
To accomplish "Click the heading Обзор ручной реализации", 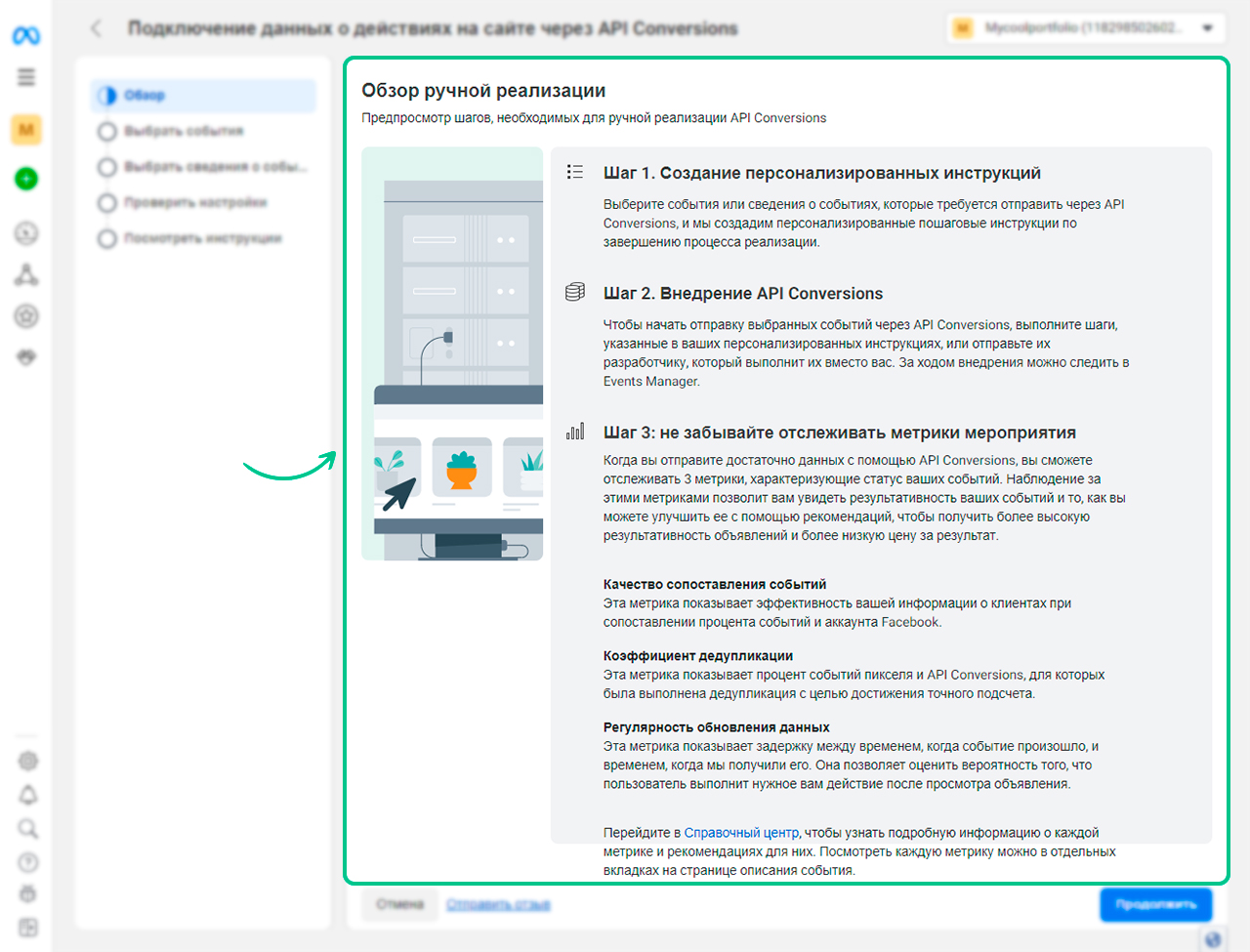I will tap(483, 91).
